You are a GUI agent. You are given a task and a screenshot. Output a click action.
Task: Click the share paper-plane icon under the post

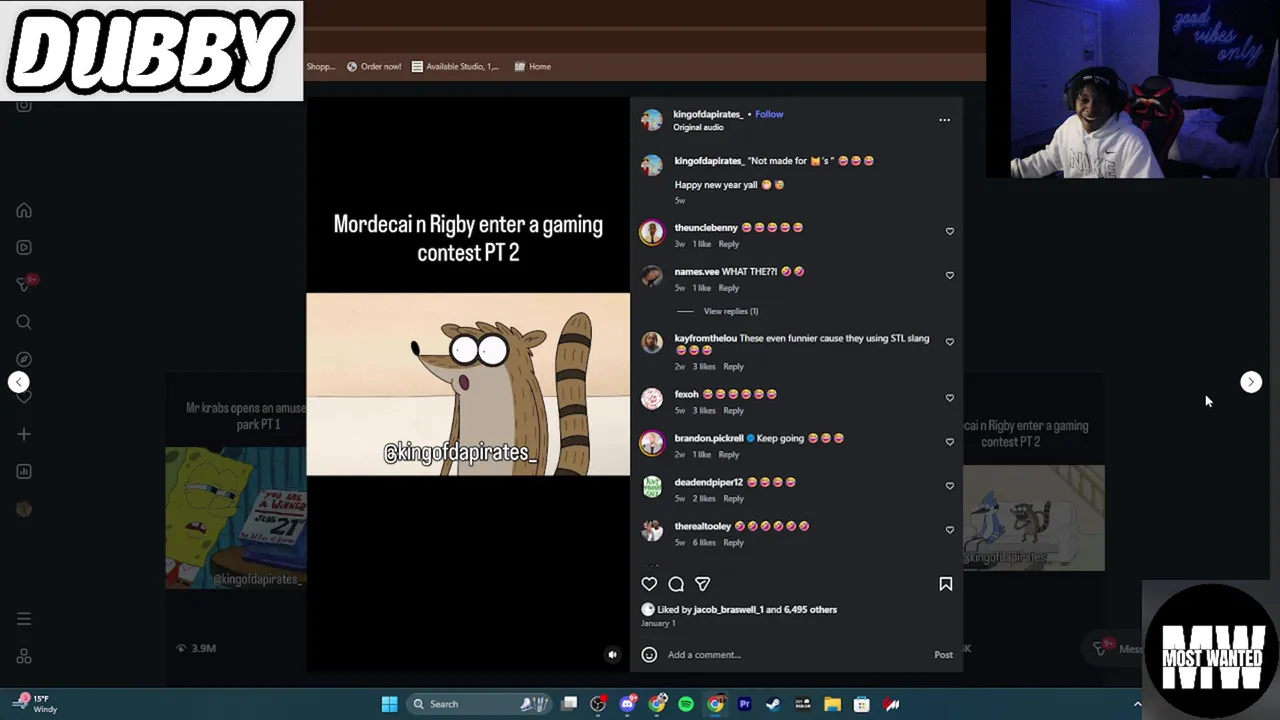[703, 584]
